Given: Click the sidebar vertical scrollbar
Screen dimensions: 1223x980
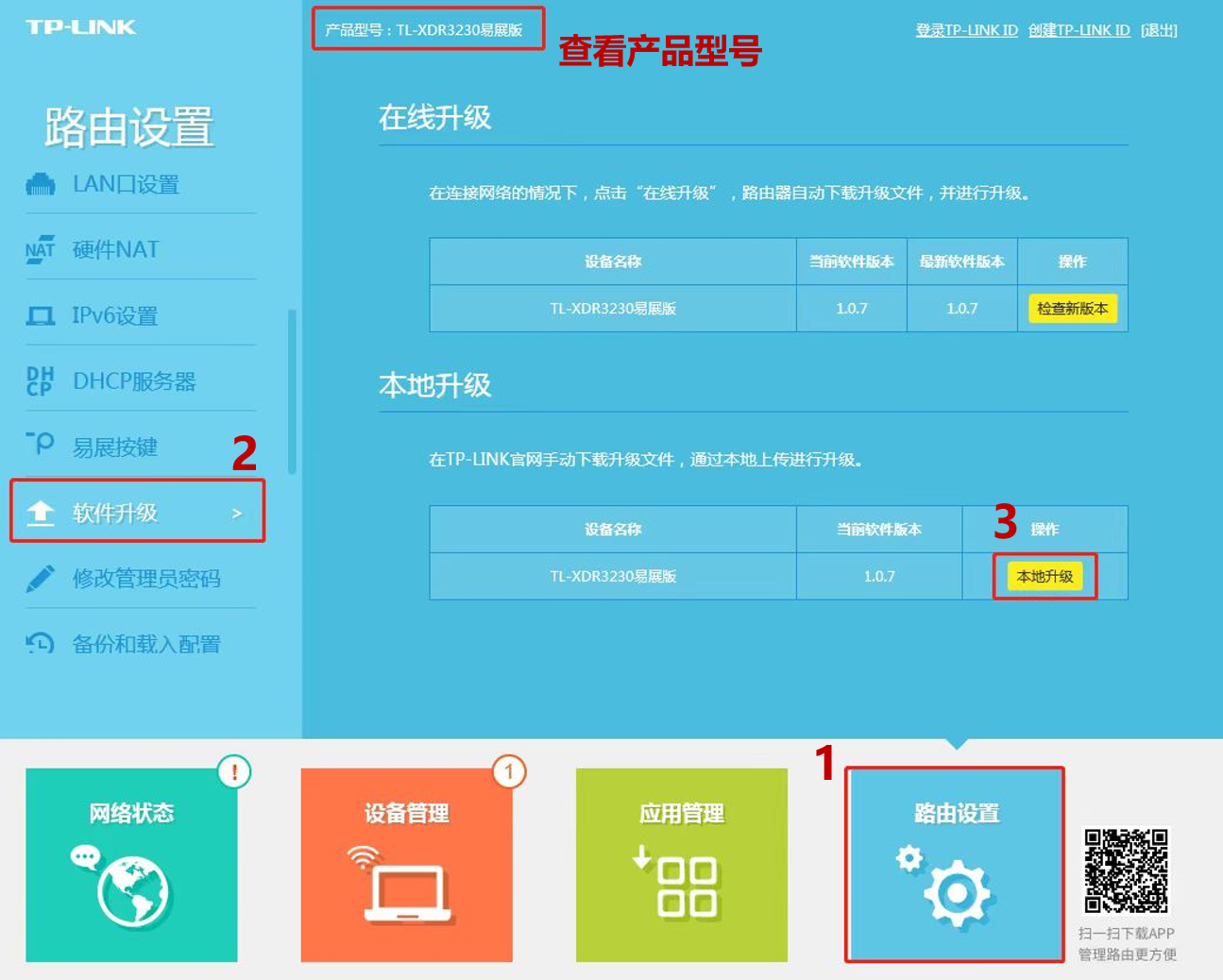Looking at the screenshot, I should (x=292, y=391).
